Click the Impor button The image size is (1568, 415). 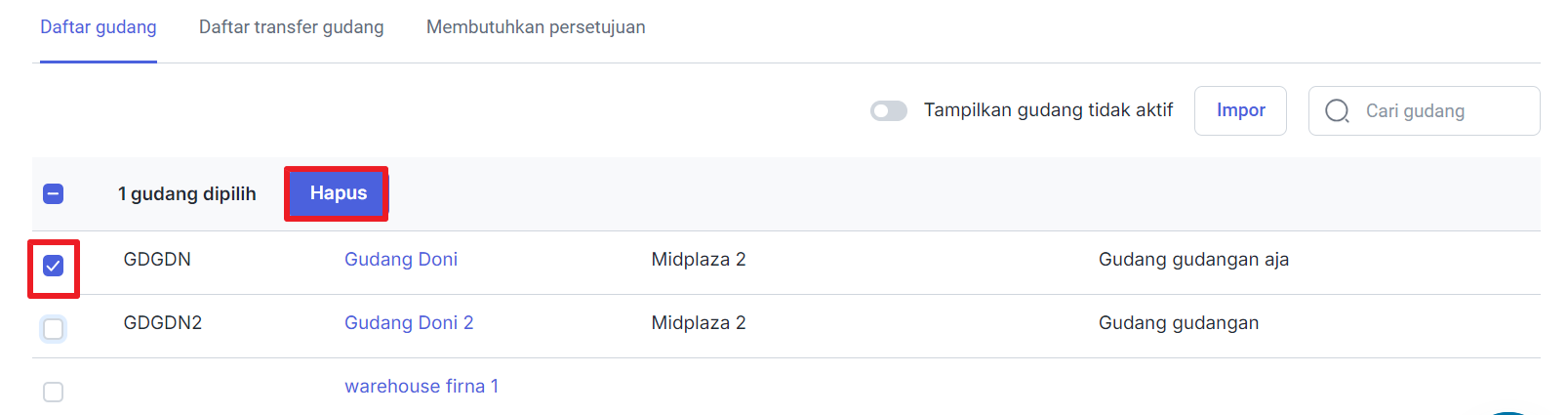1240,110
